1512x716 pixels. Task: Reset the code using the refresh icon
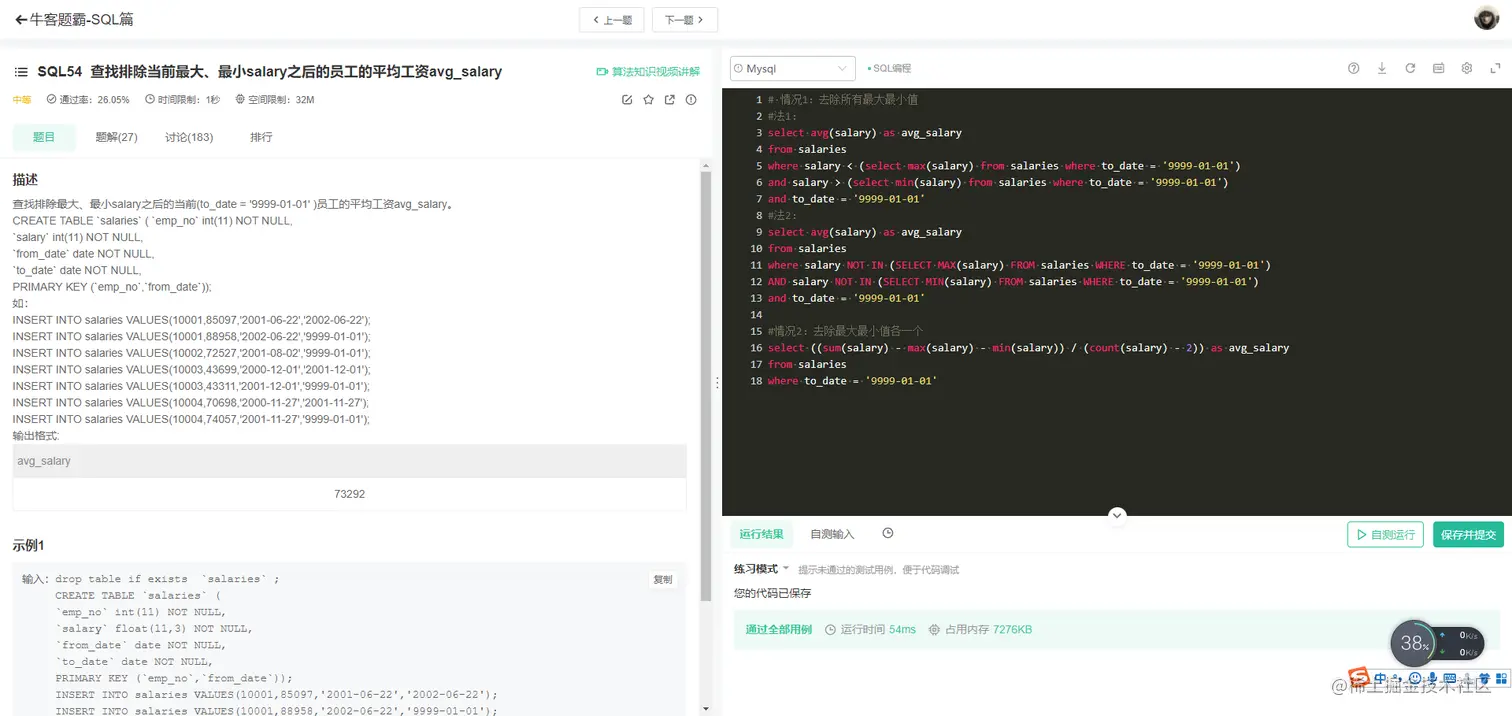[1410, 68]
